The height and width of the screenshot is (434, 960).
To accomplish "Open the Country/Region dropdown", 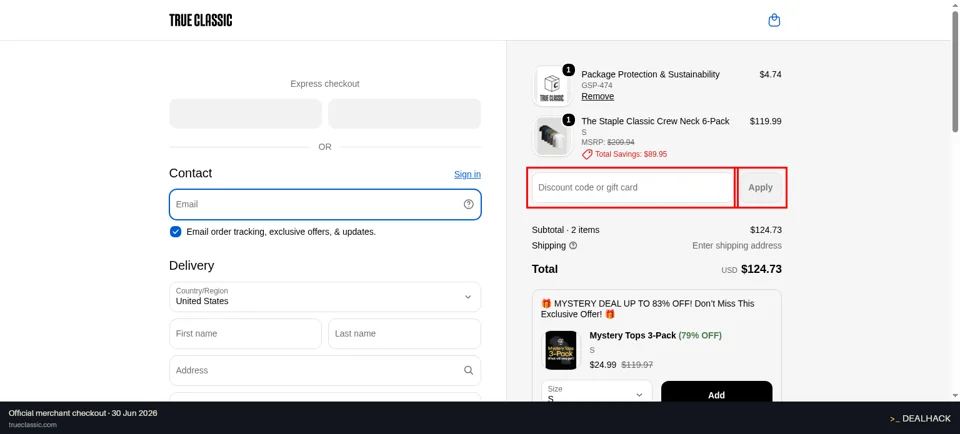I will [325, 297].
